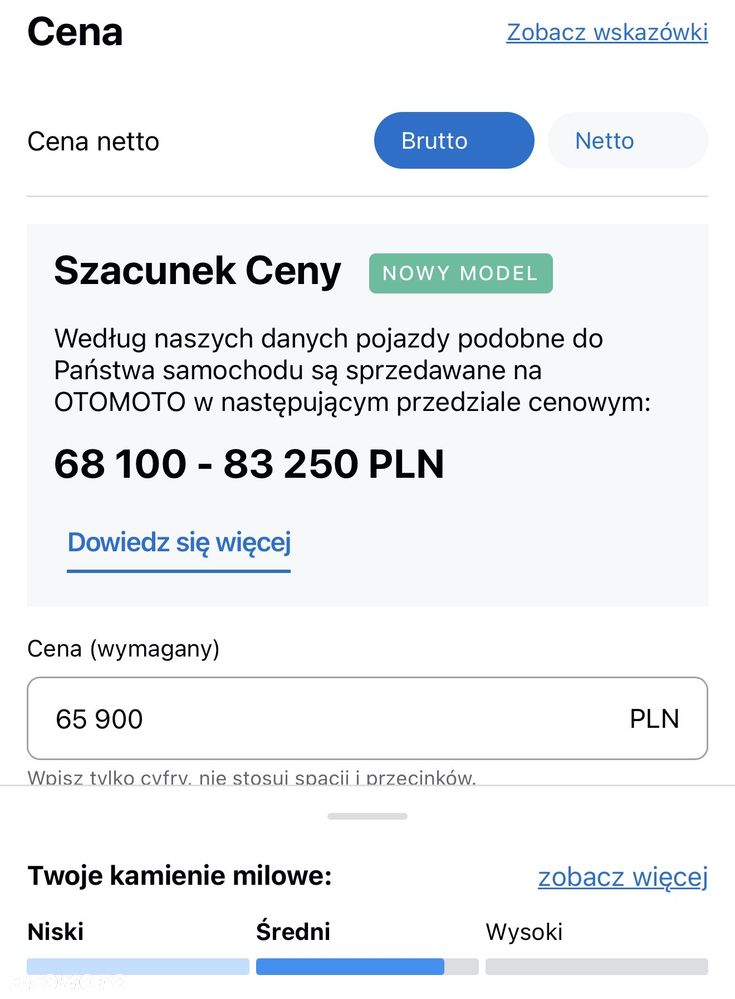Click the Cena netto label
735x999 pixels.
pos(93,141)
